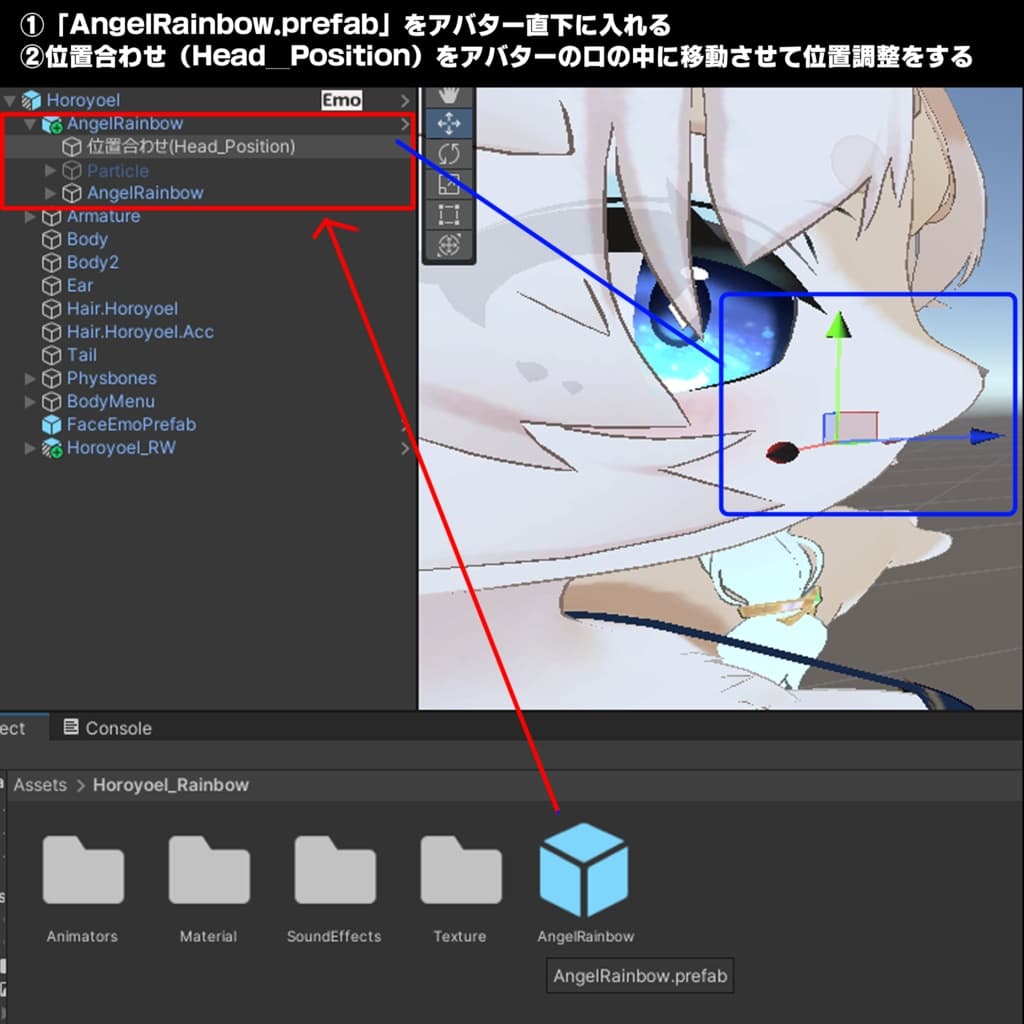The height and width of the screenshot is (1024, 1024).
Task: Click the FaceEmoPrefab blue cube icon
Action: [52, 424]
